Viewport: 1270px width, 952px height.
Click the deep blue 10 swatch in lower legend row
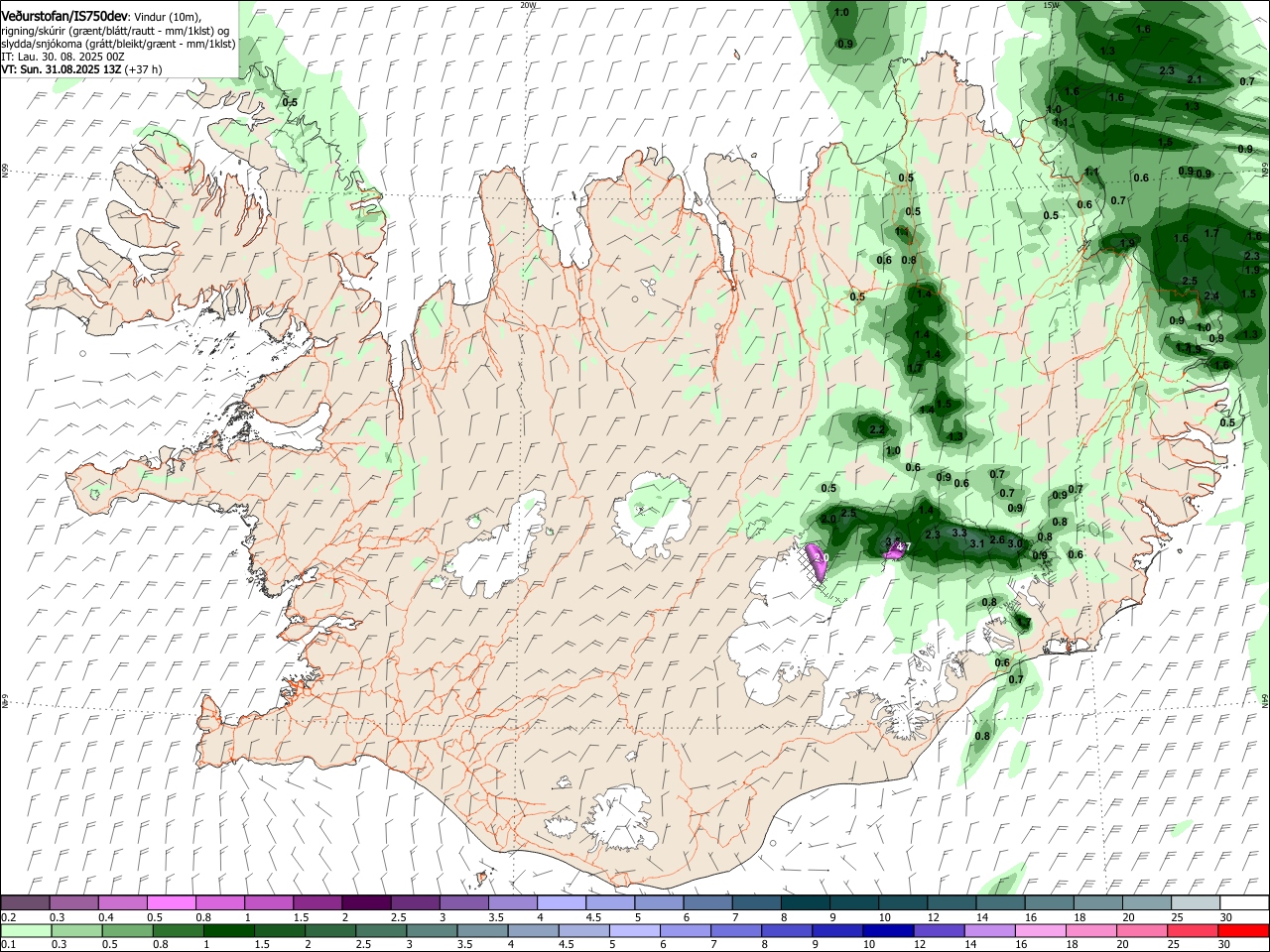coord(888,930)
